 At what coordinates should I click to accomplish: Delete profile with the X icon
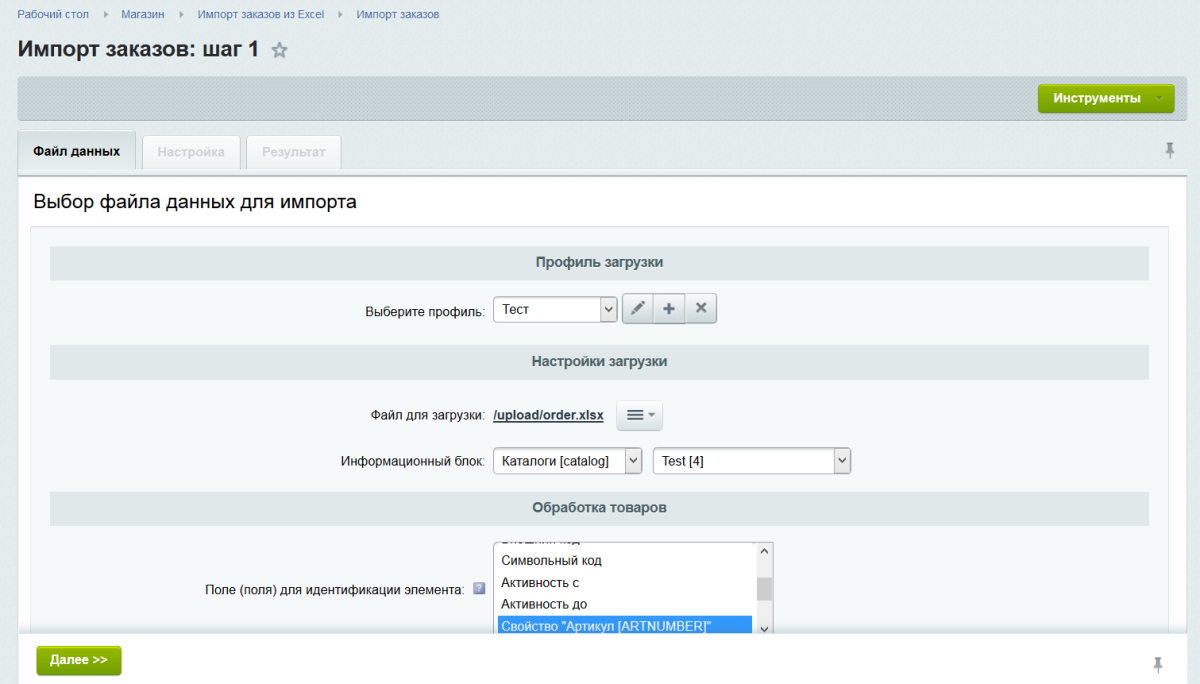(701, 309)
